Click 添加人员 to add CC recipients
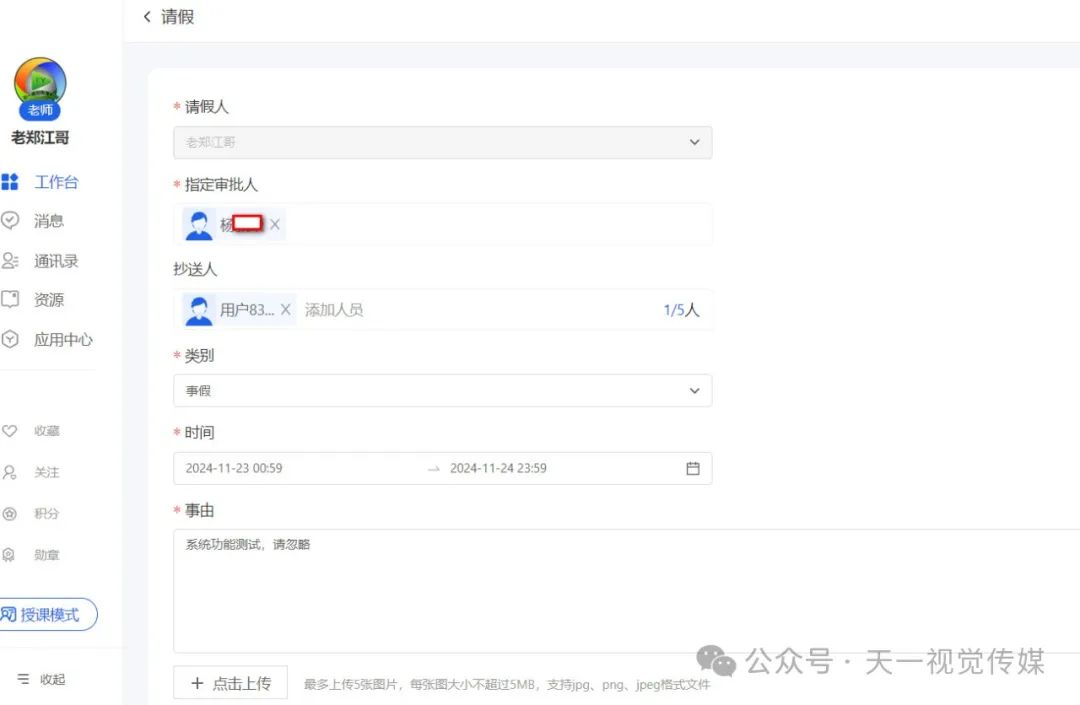The image size is (1080, 705). (x=335, y=309)
